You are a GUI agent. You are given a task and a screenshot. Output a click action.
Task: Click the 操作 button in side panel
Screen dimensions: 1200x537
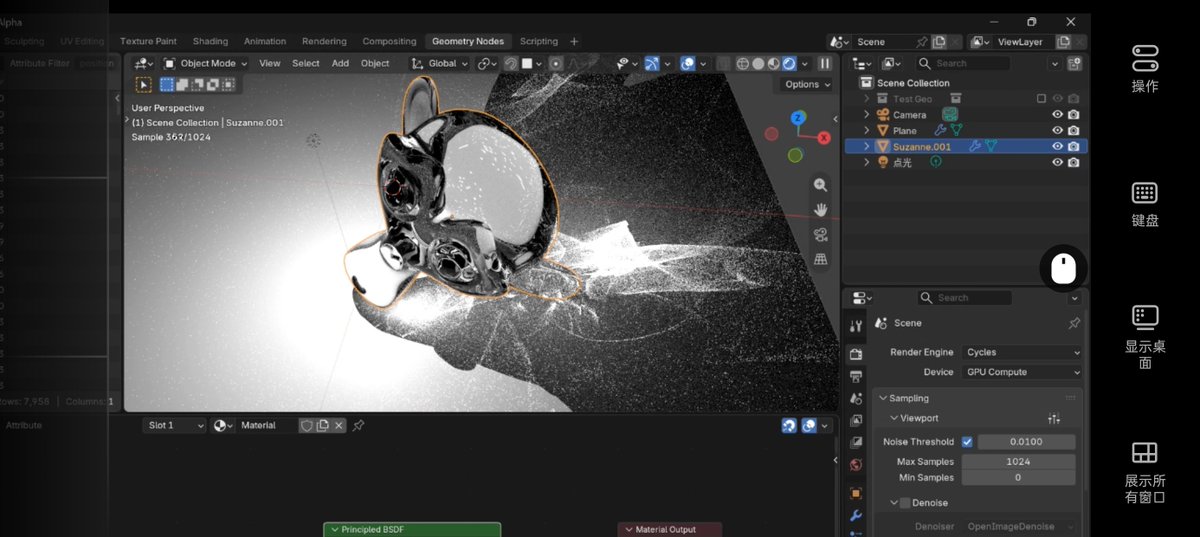coord(1145,68)
